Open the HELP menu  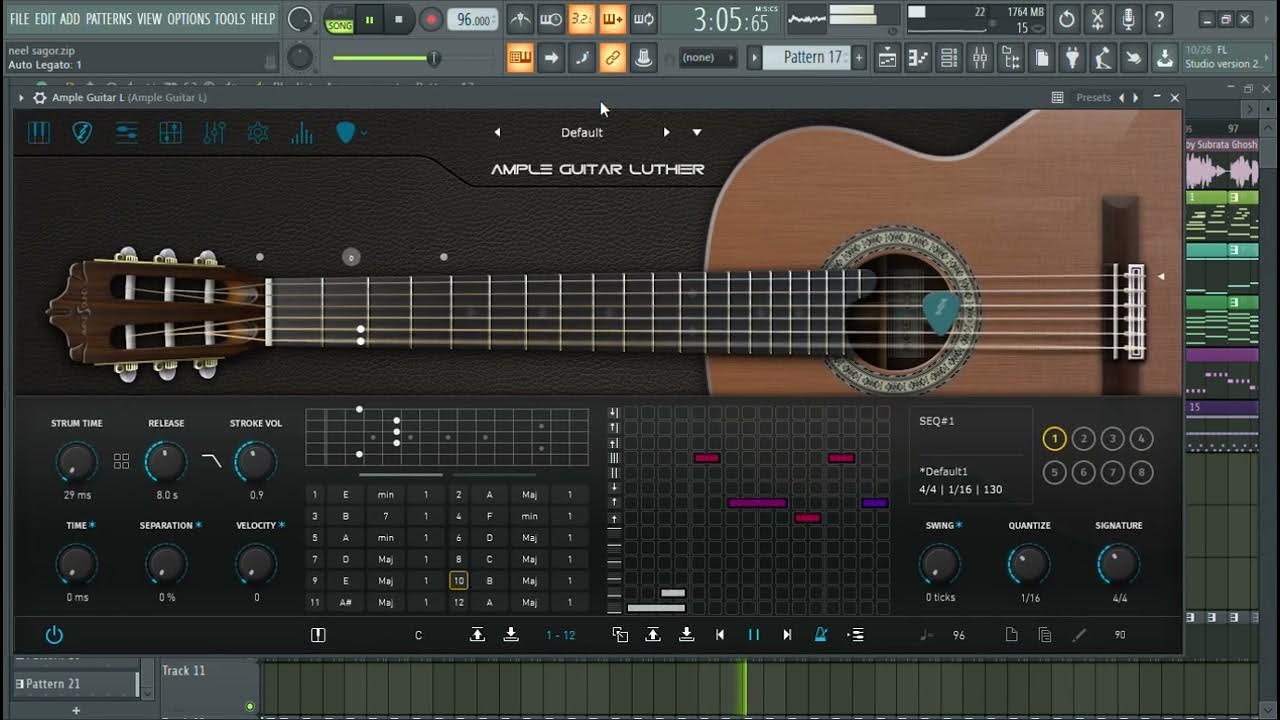point(263,19)
